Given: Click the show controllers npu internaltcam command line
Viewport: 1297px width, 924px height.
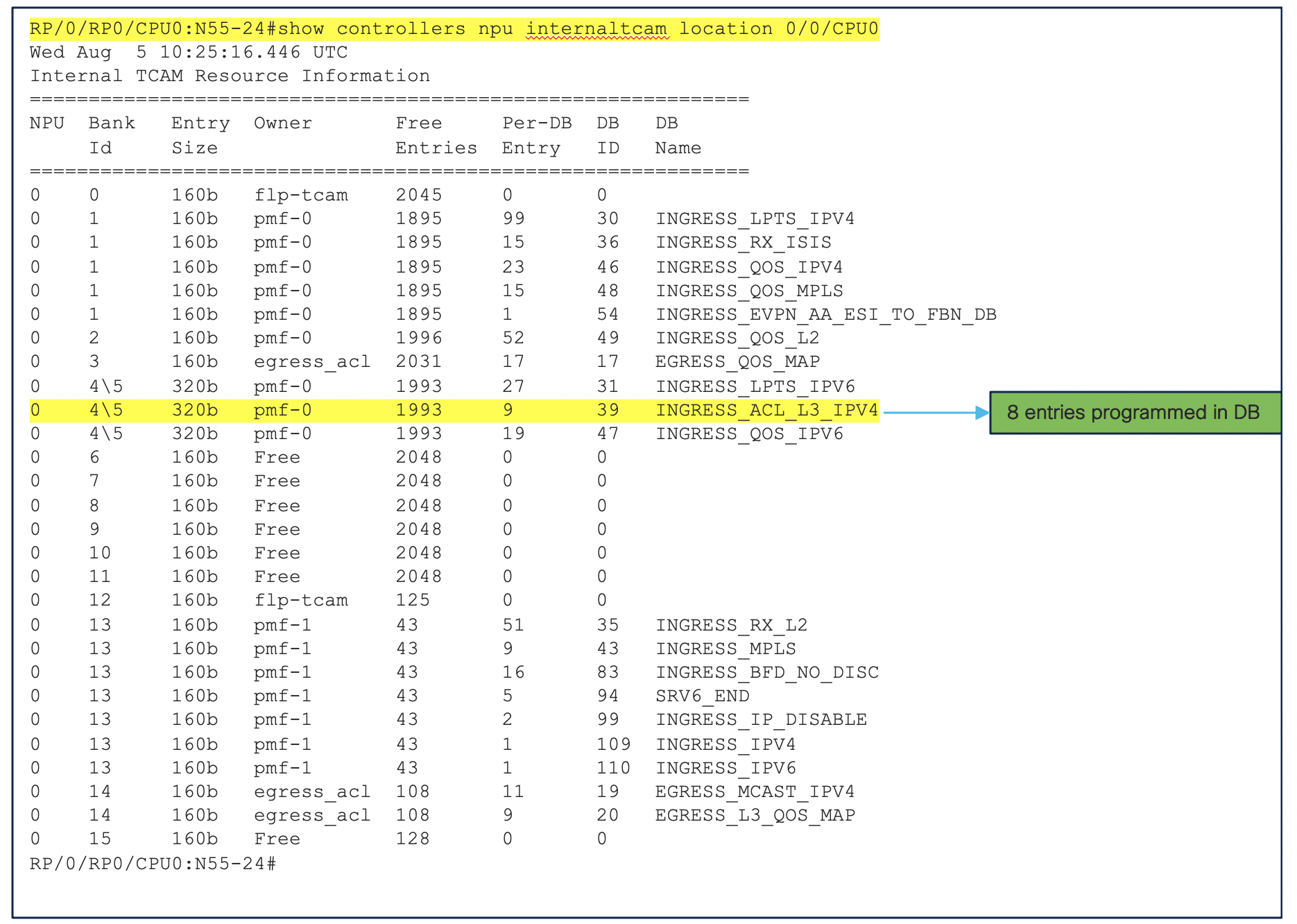Looking at the screenshot, I should point(454,29).
